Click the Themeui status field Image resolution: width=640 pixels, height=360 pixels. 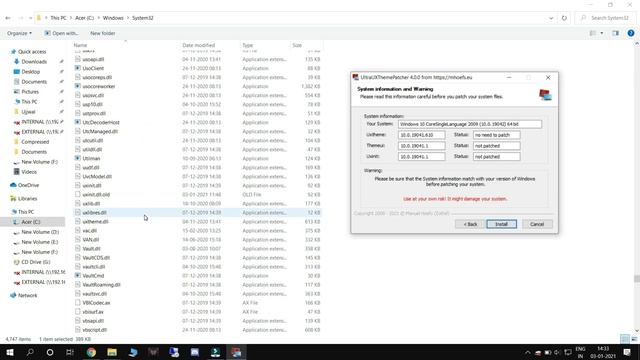pos(496,146)
